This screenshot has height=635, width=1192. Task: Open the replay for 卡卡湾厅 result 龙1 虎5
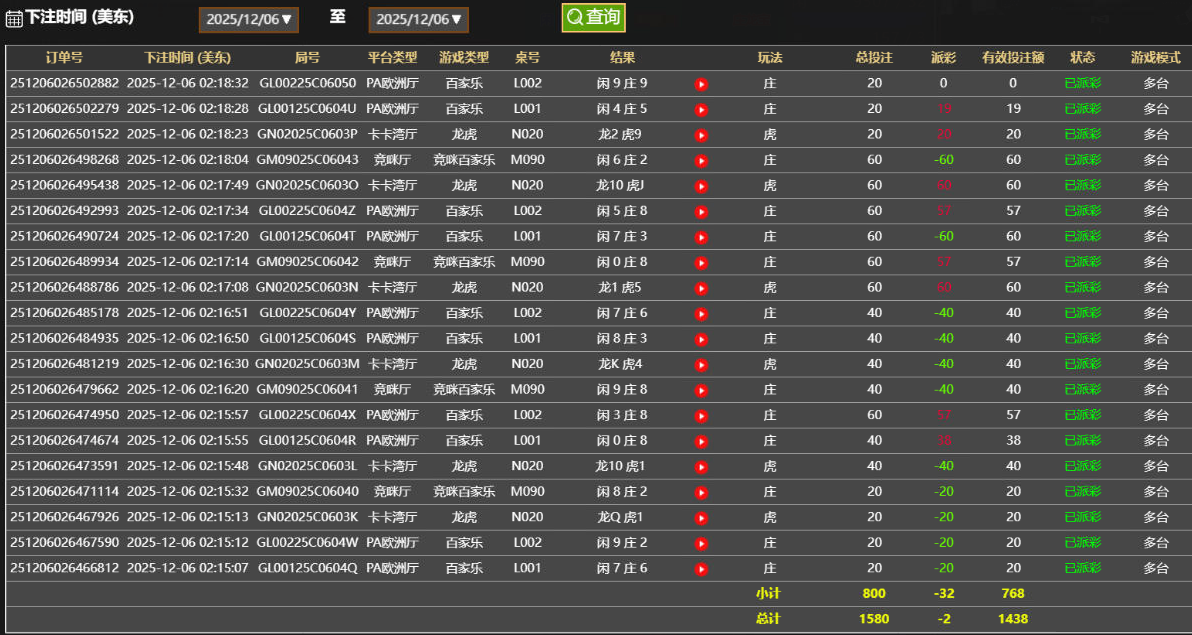701,287
